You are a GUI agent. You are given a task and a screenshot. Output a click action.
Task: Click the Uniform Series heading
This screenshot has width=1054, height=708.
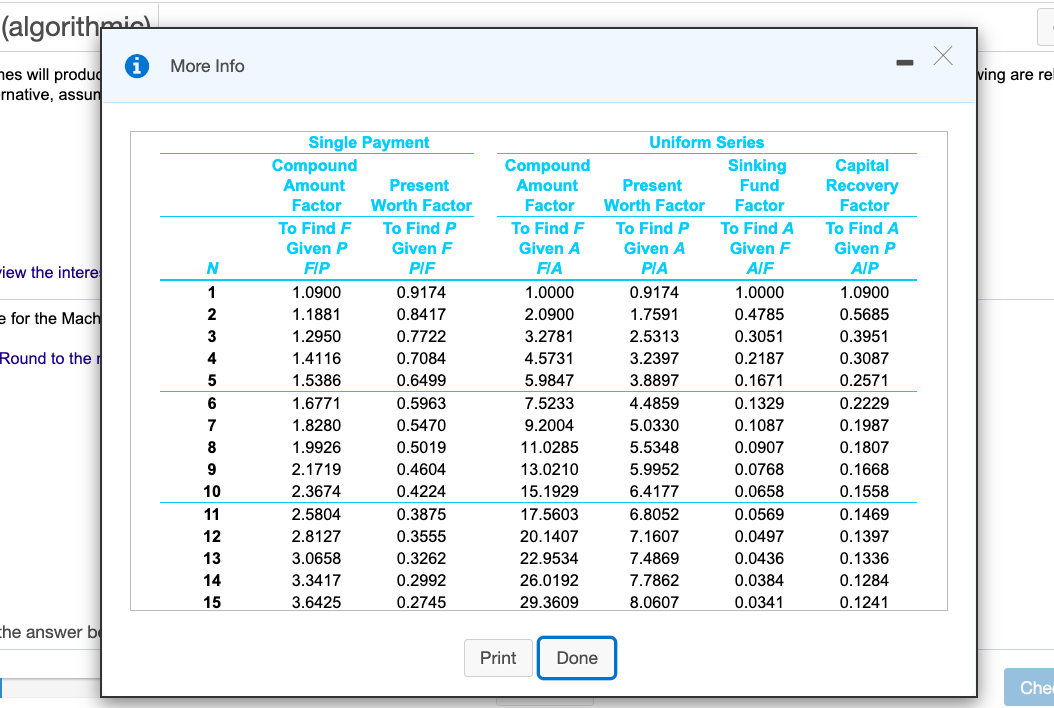pyautogui.click(x=706, y=143)
